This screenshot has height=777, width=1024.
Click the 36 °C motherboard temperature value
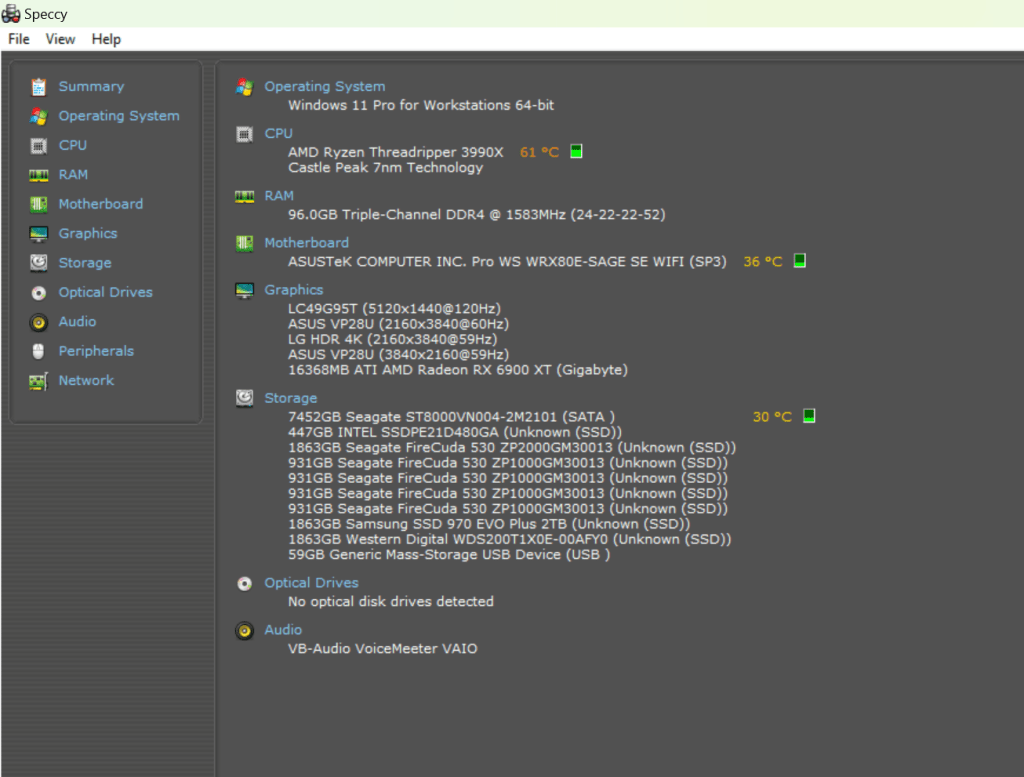click(763, 261)
